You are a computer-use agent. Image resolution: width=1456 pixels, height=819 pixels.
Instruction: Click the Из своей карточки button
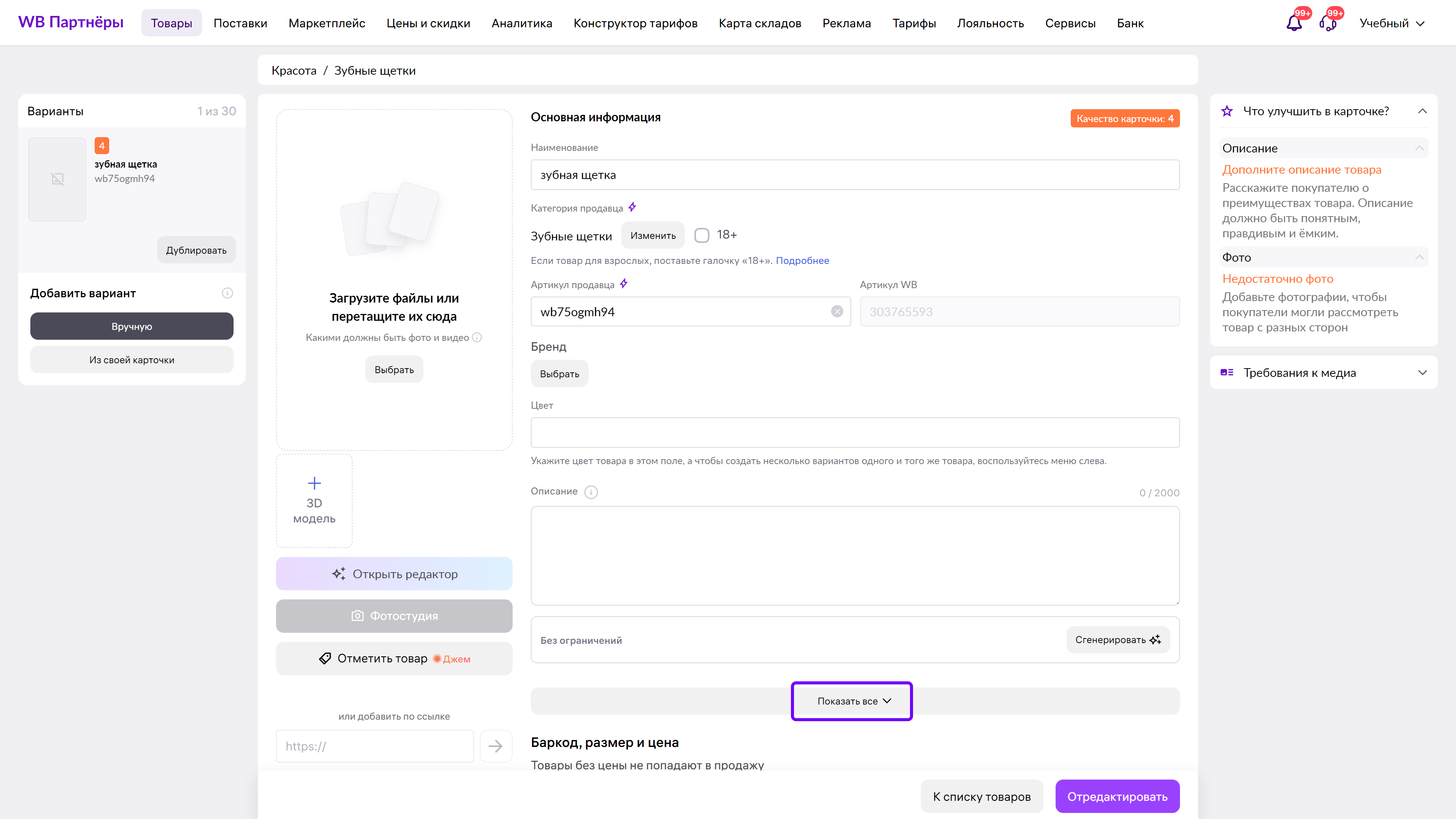coord(132,359)
